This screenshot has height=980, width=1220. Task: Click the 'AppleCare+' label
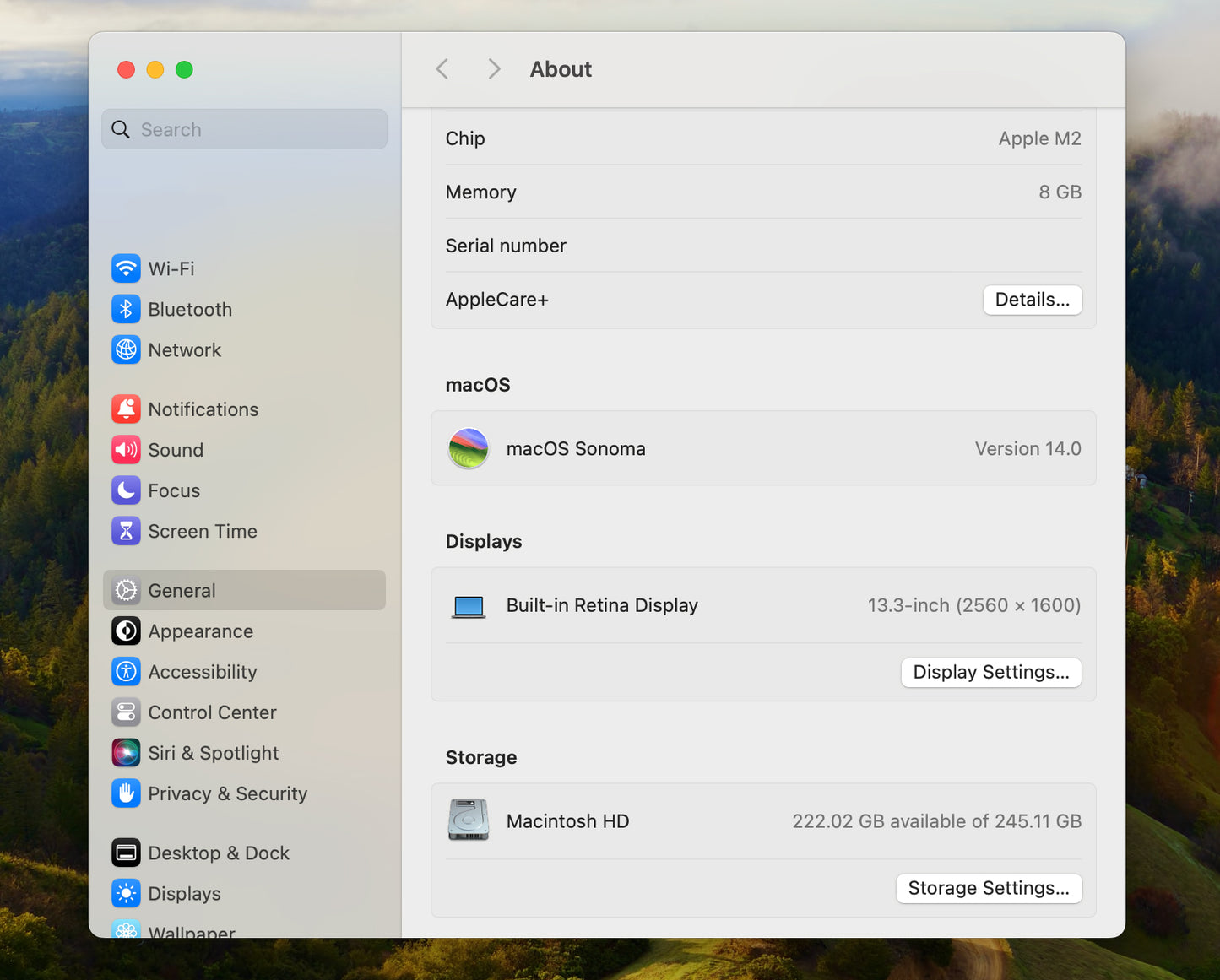coord(496,300)
